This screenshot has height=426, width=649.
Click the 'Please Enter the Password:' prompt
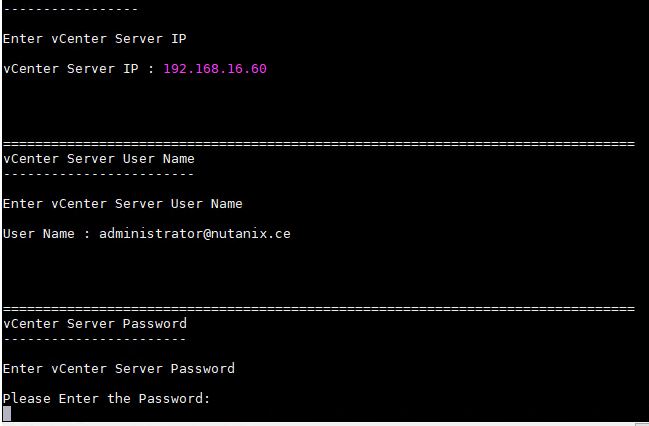[x=106, y=399]
